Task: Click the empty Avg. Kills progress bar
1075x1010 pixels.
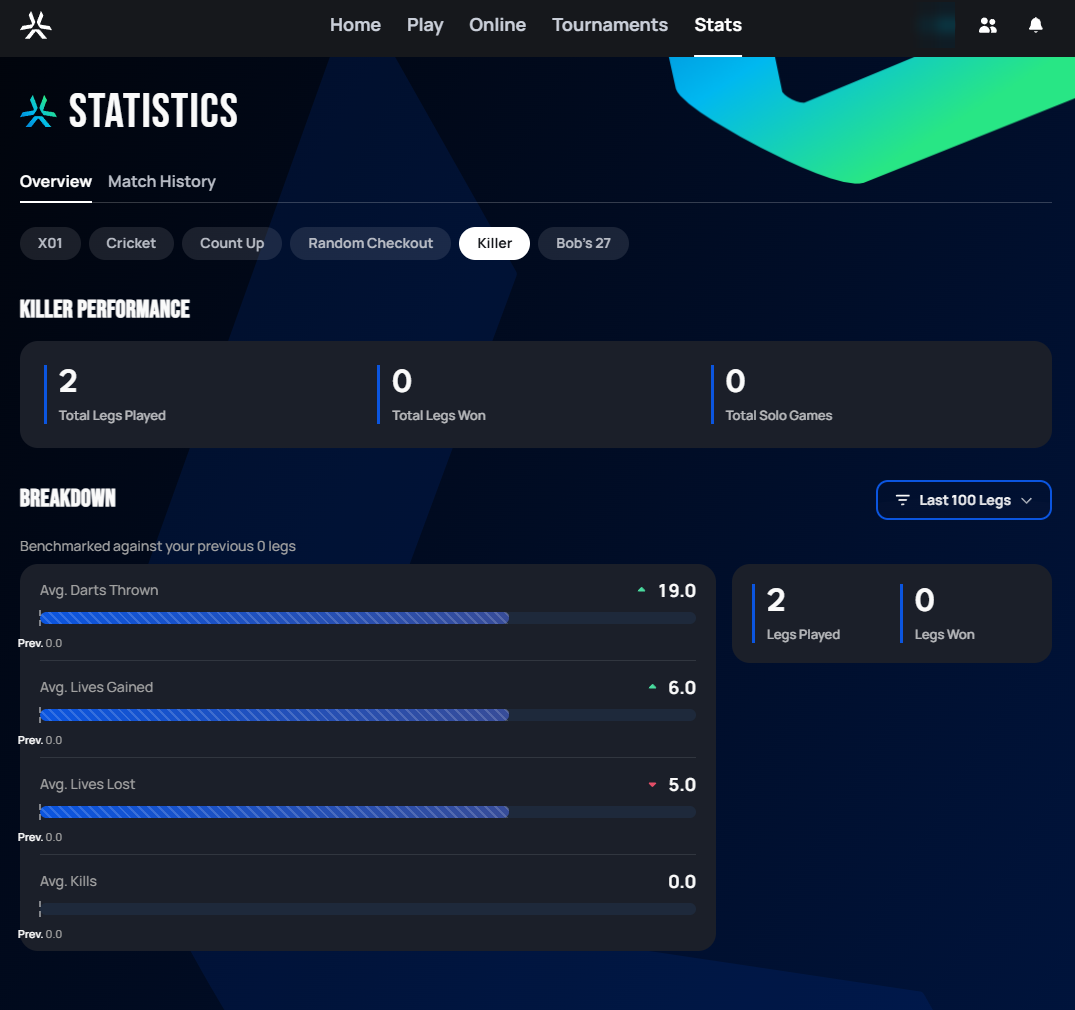Action: pos(367,909)
